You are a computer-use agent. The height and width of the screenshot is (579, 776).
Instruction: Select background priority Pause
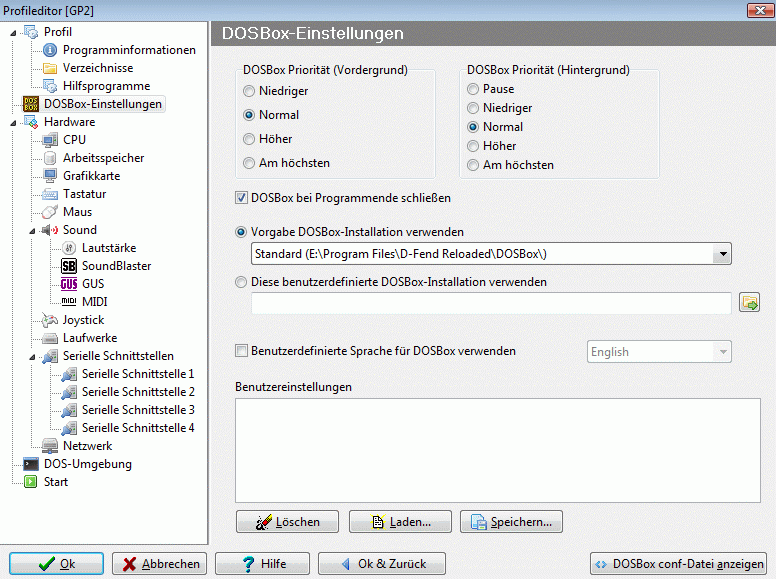[473, 89]
